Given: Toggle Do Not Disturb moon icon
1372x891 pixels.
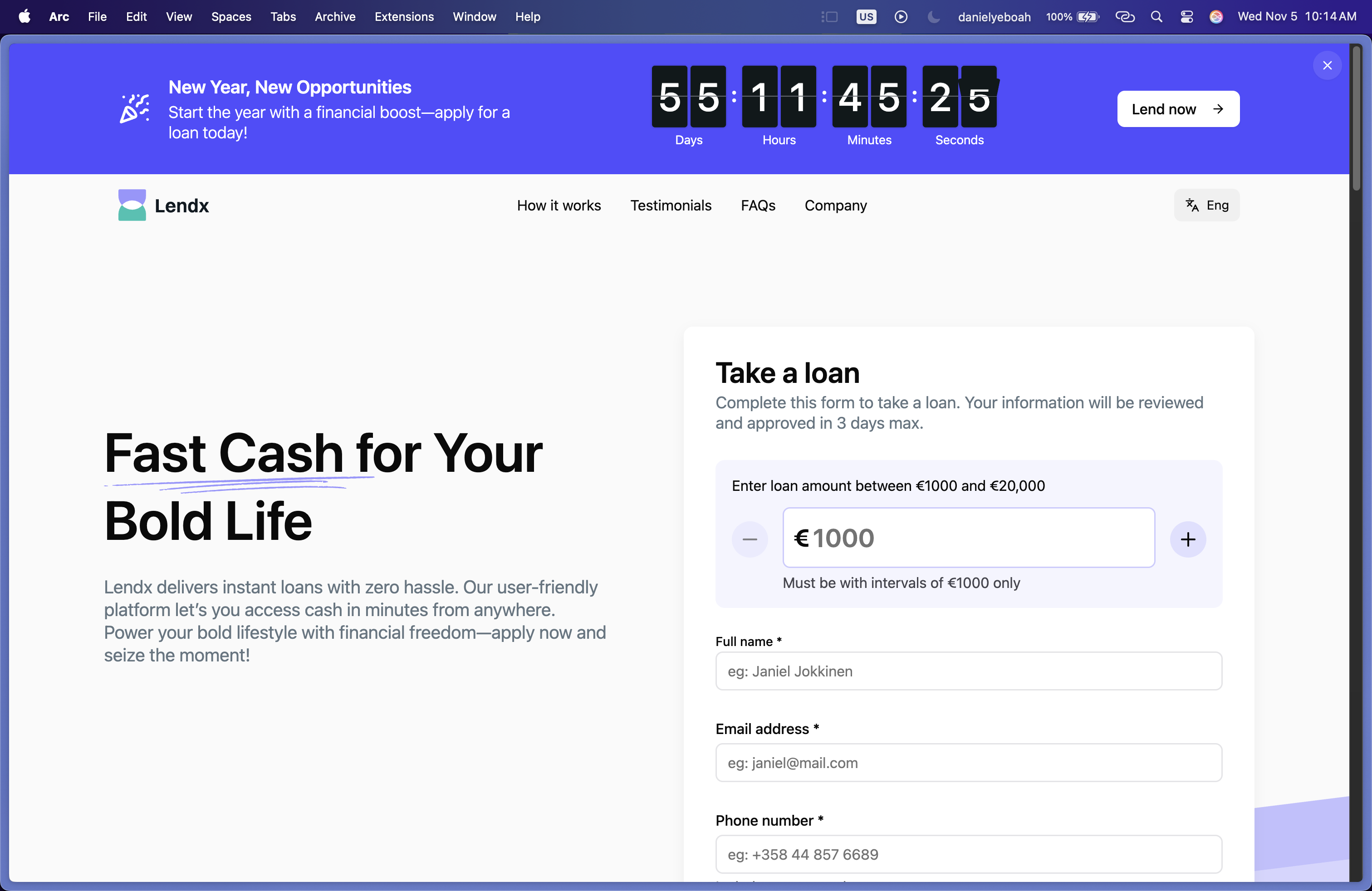Looking at the screenshot, I should [933, 17].
